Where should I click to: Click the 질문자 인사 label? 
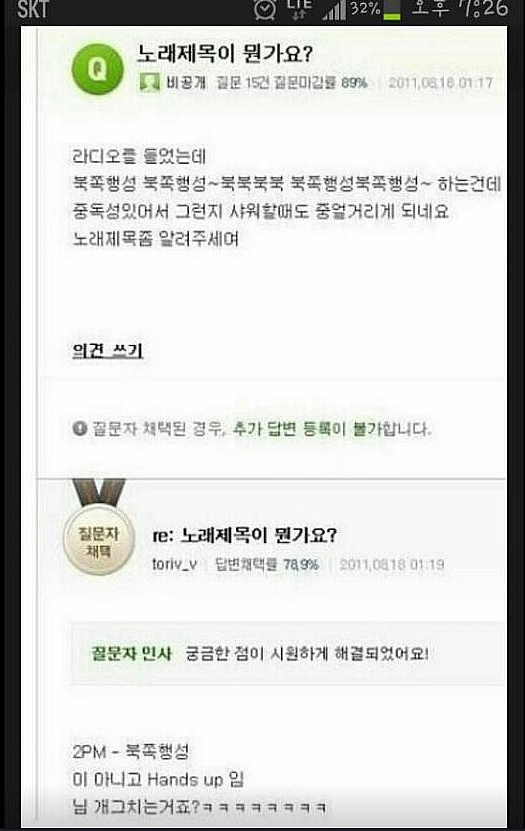point(131,653)
